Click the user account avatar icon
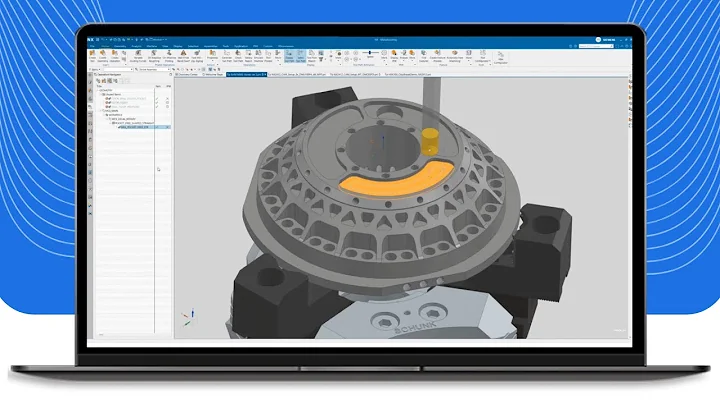Viewport: 720px width, 404px height. tap(598, 40)
